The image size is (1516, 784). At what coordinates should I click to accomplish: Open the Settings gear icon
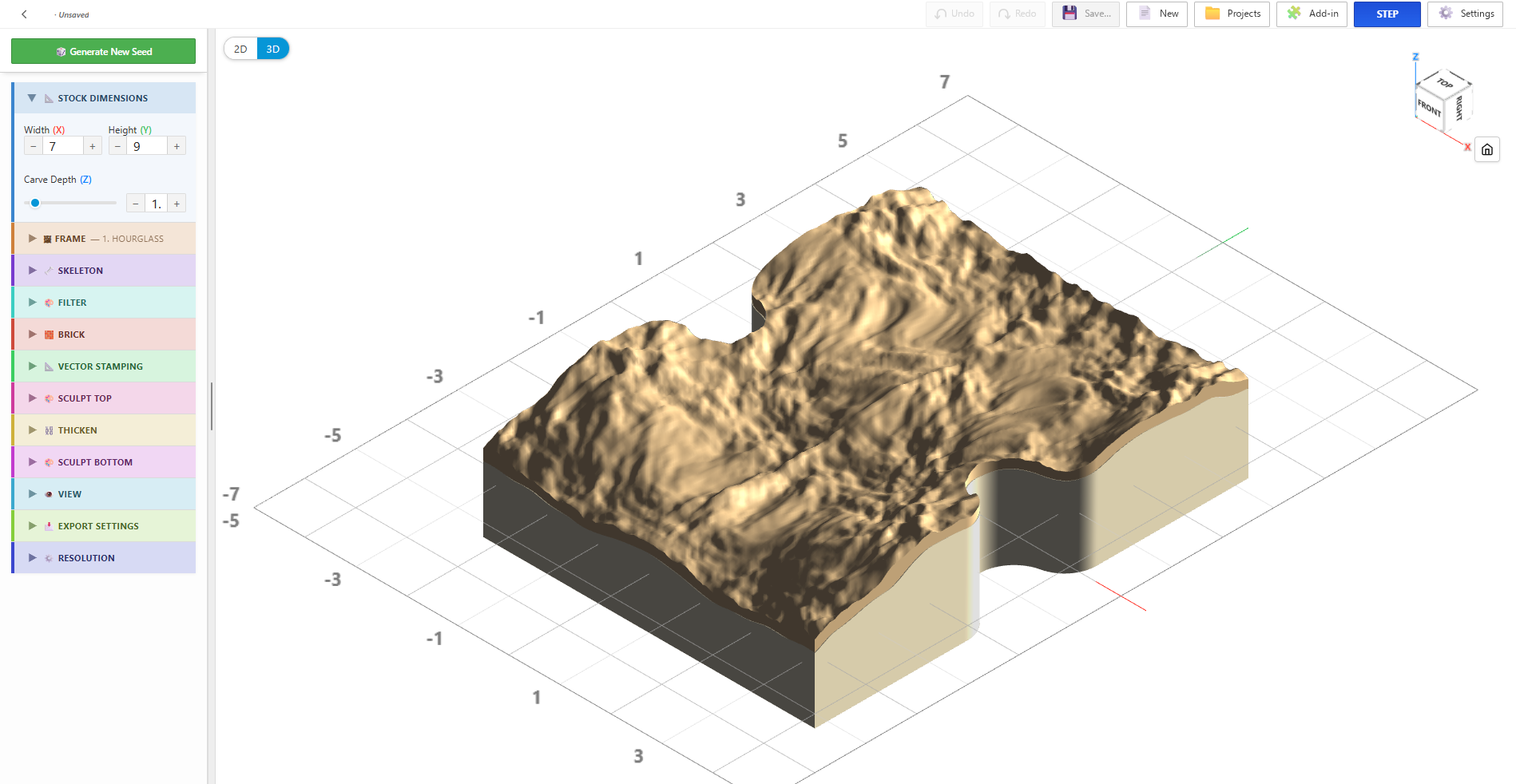(x=1446, y=14)
